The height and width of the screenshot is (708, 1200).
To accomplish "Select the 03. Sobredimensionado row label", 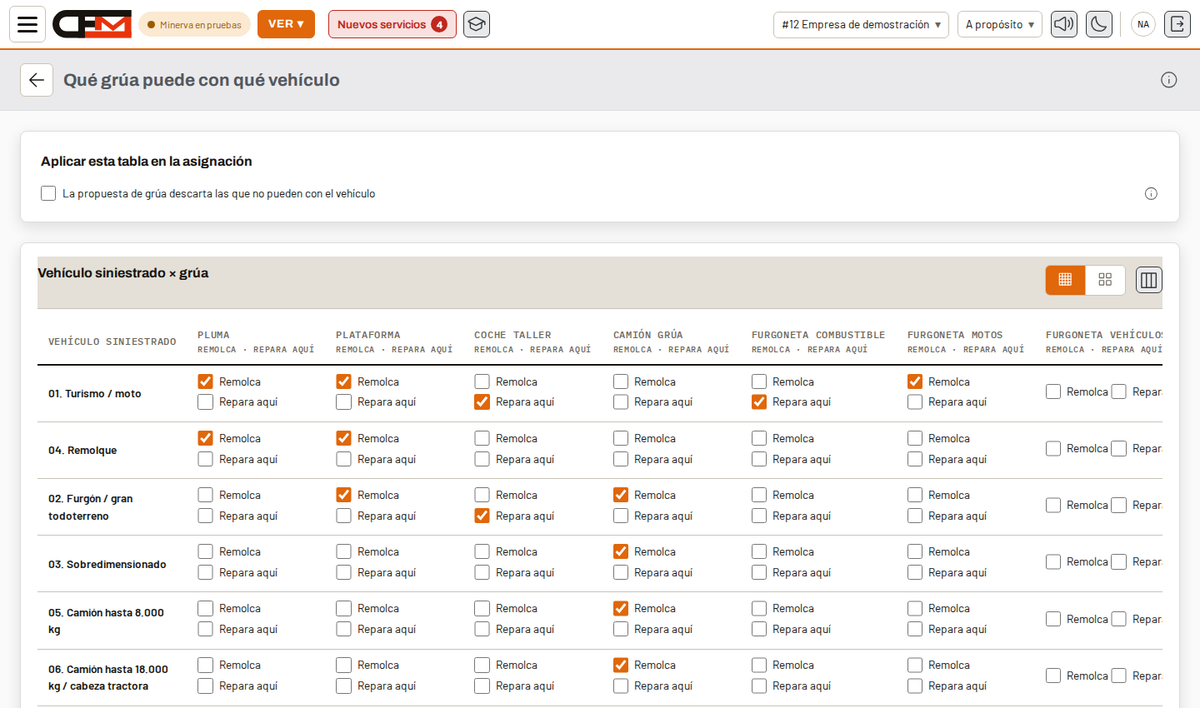I will coord(107,564).
